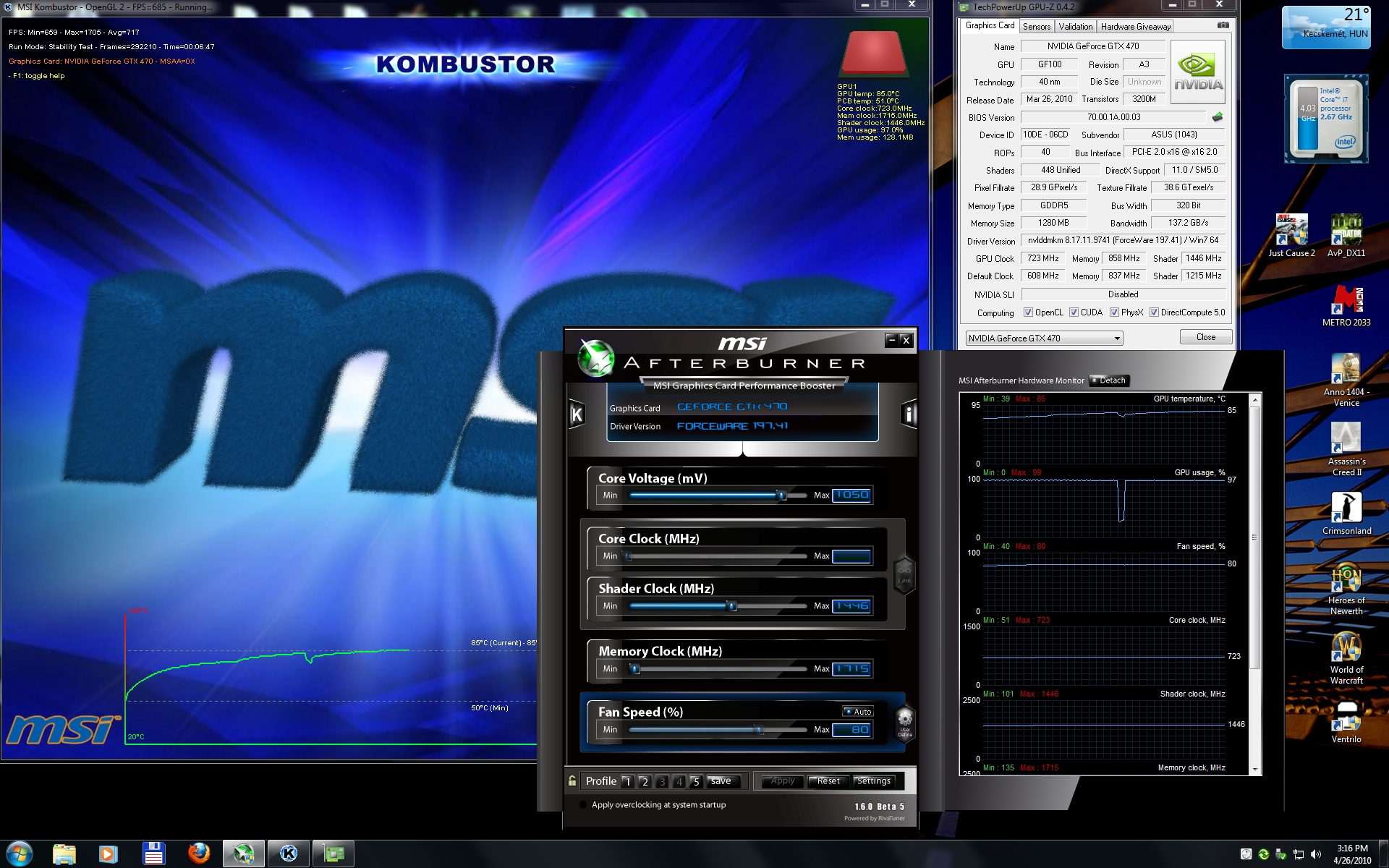Open the GPU selection dropdown in GPU-Z

pyautogui.click(x=1044, y=338)
